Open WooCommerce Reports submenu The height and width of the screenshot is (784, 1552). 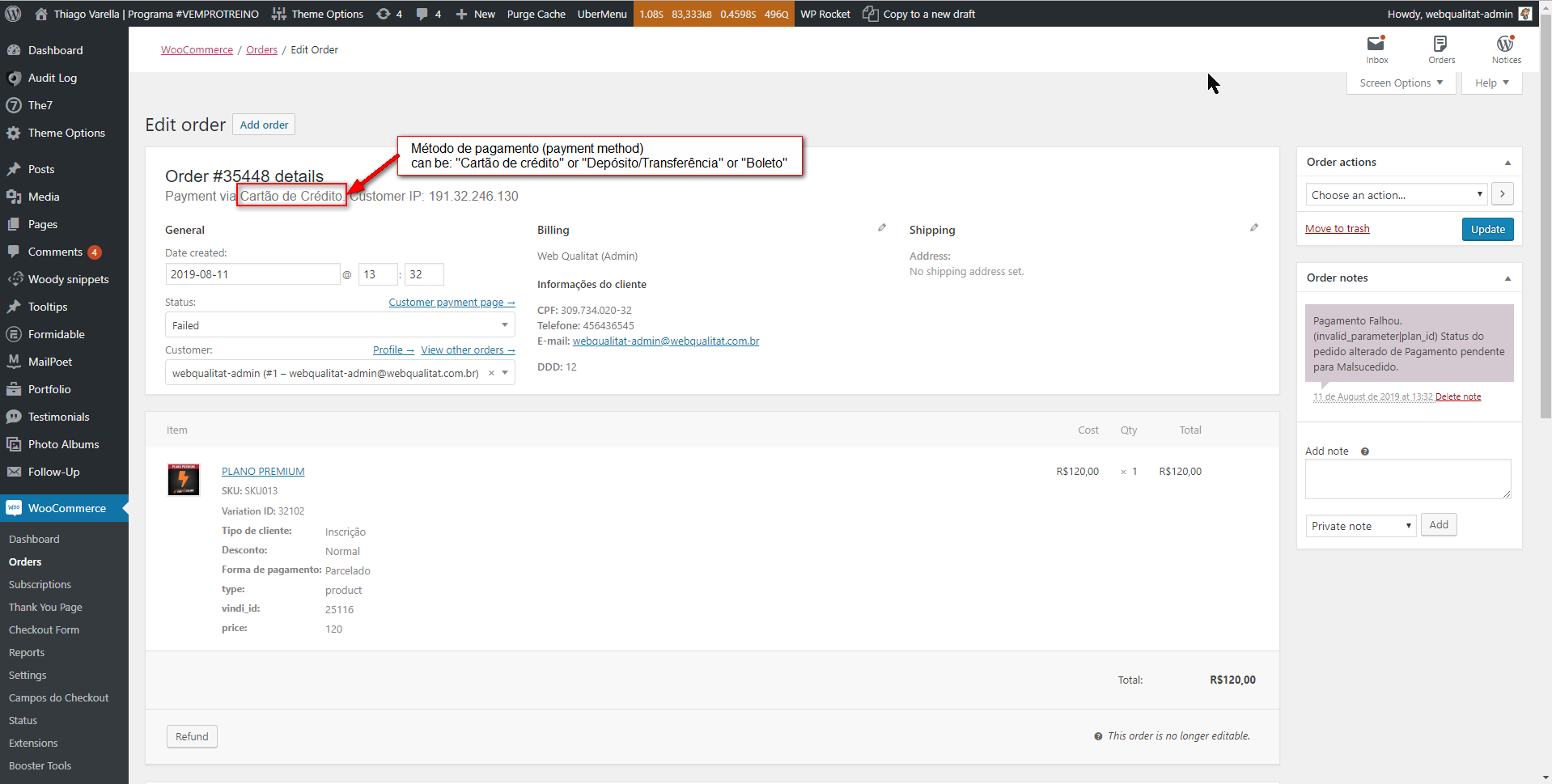point(27,652)
